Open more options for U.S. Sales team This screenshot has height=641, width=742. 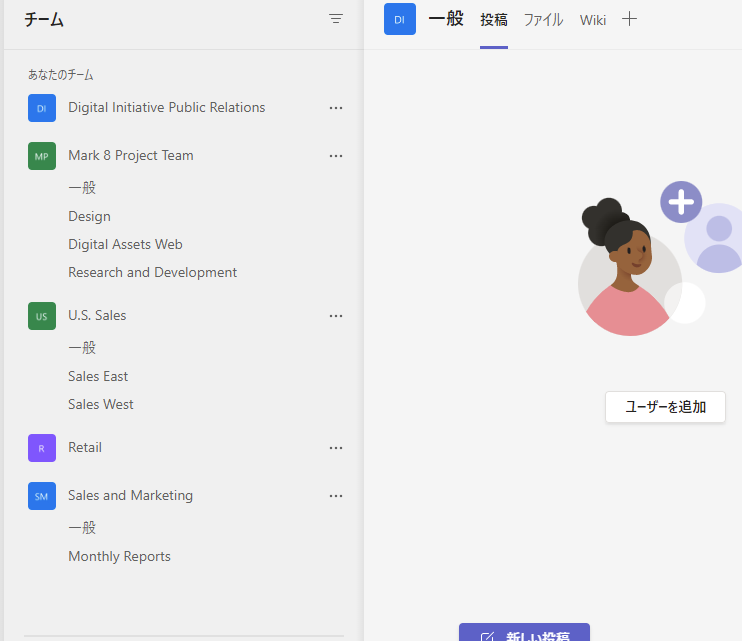point(336,316)
